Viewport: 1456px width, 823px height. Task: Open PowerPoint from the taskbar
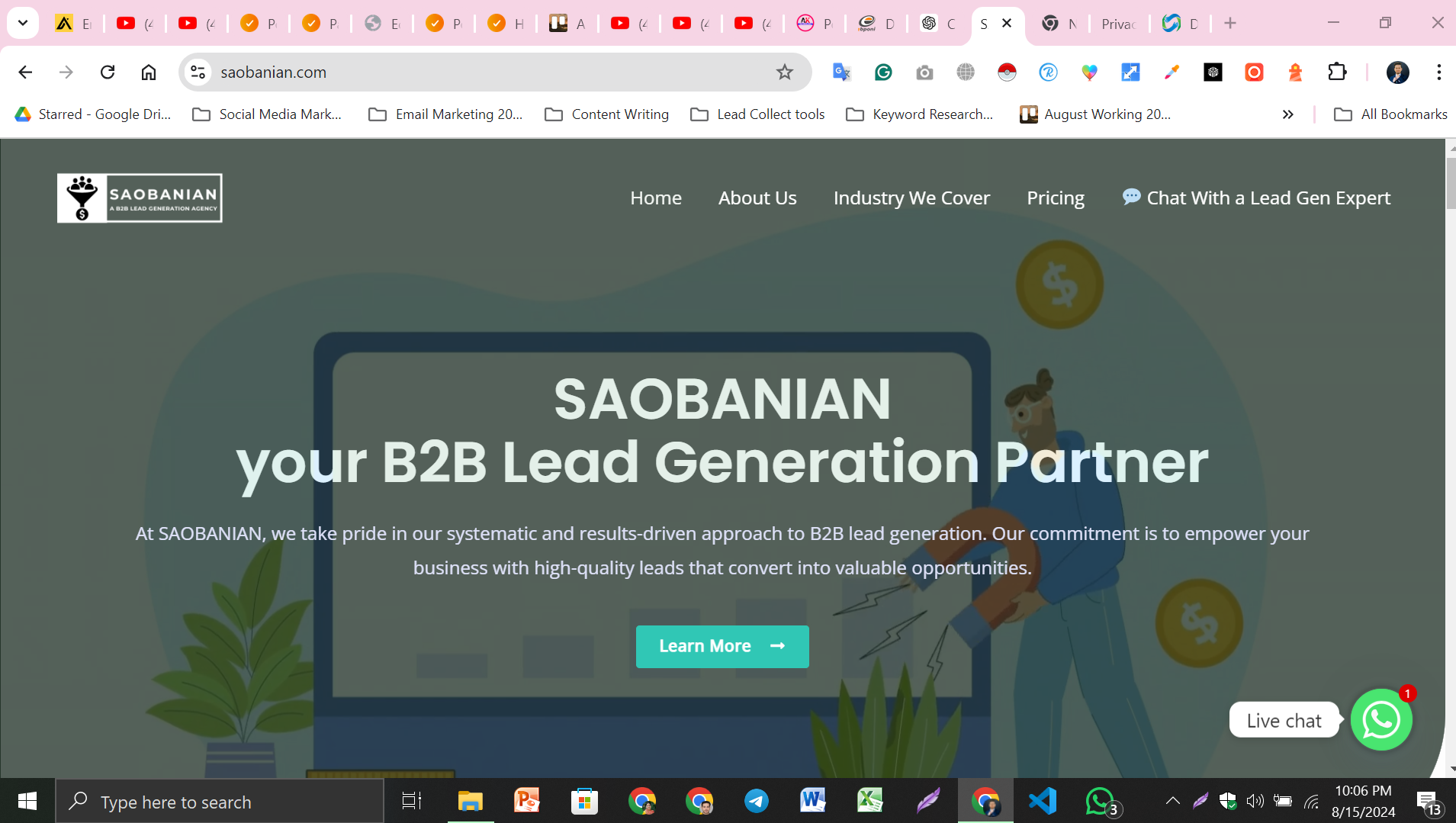[x=527, y=801]
